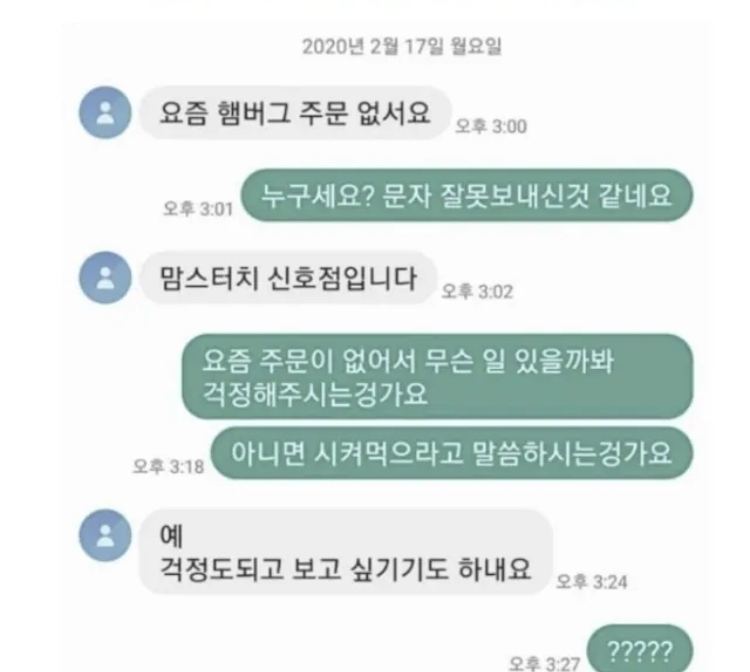
Task: Tap empty chat area left of '?????' timestamp
Action: click(287, 646)
